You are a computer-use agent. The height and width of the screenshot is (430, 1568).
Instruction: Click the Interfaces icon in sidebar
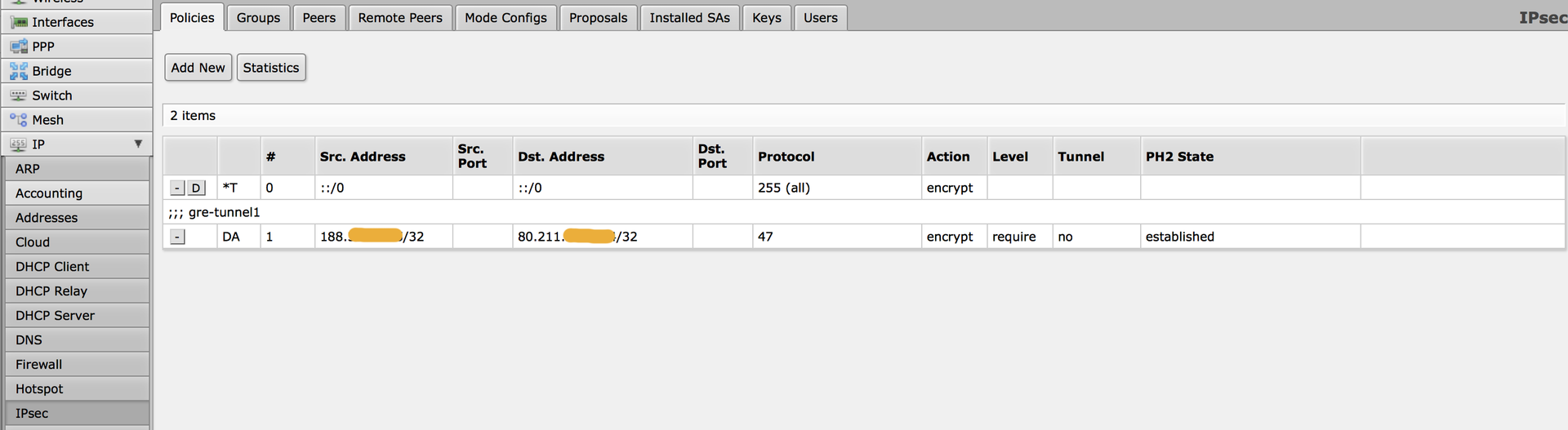pyautogui.click(x=19, y=22)
